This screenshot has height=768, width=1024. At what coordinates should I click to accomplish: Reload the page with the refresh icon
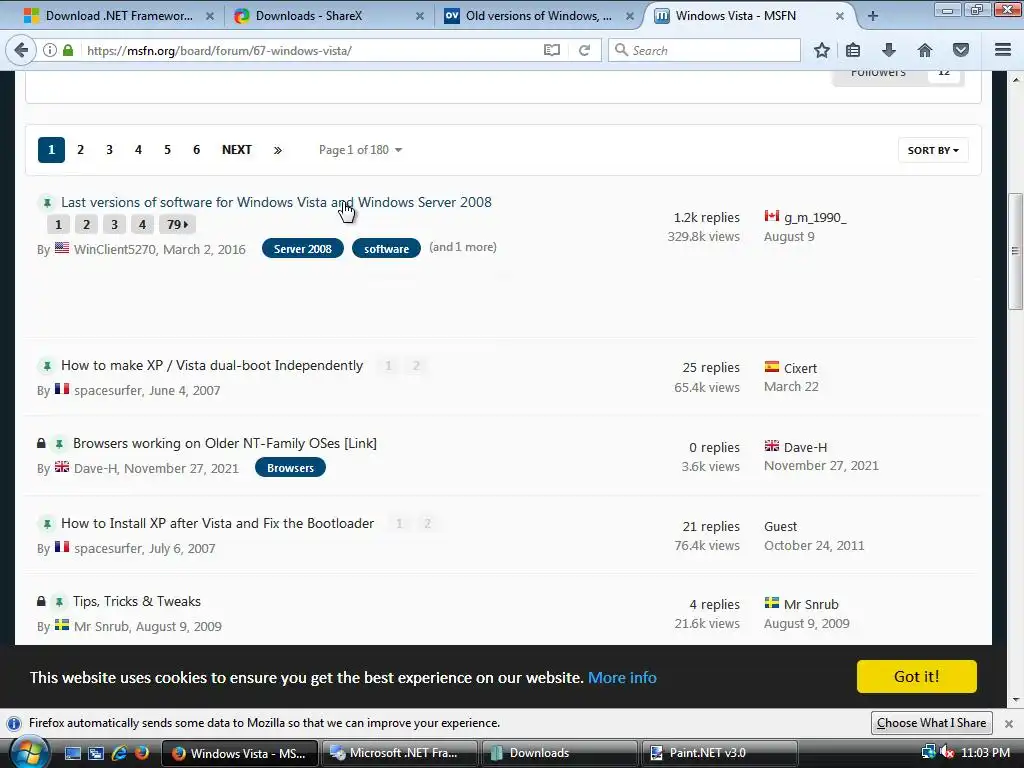[584, 50]
